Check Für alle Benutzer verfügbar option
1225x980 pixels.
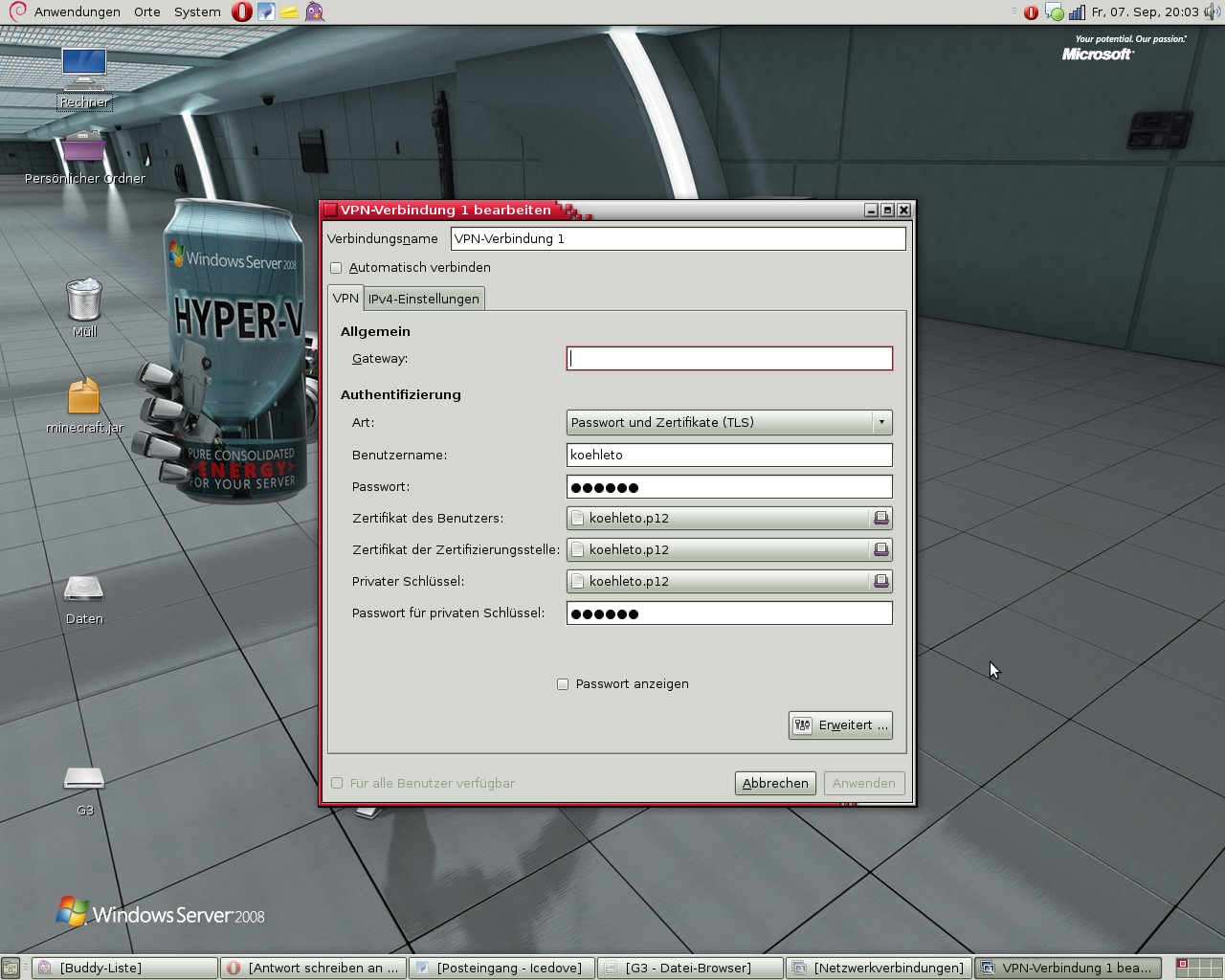click(337, 783)
